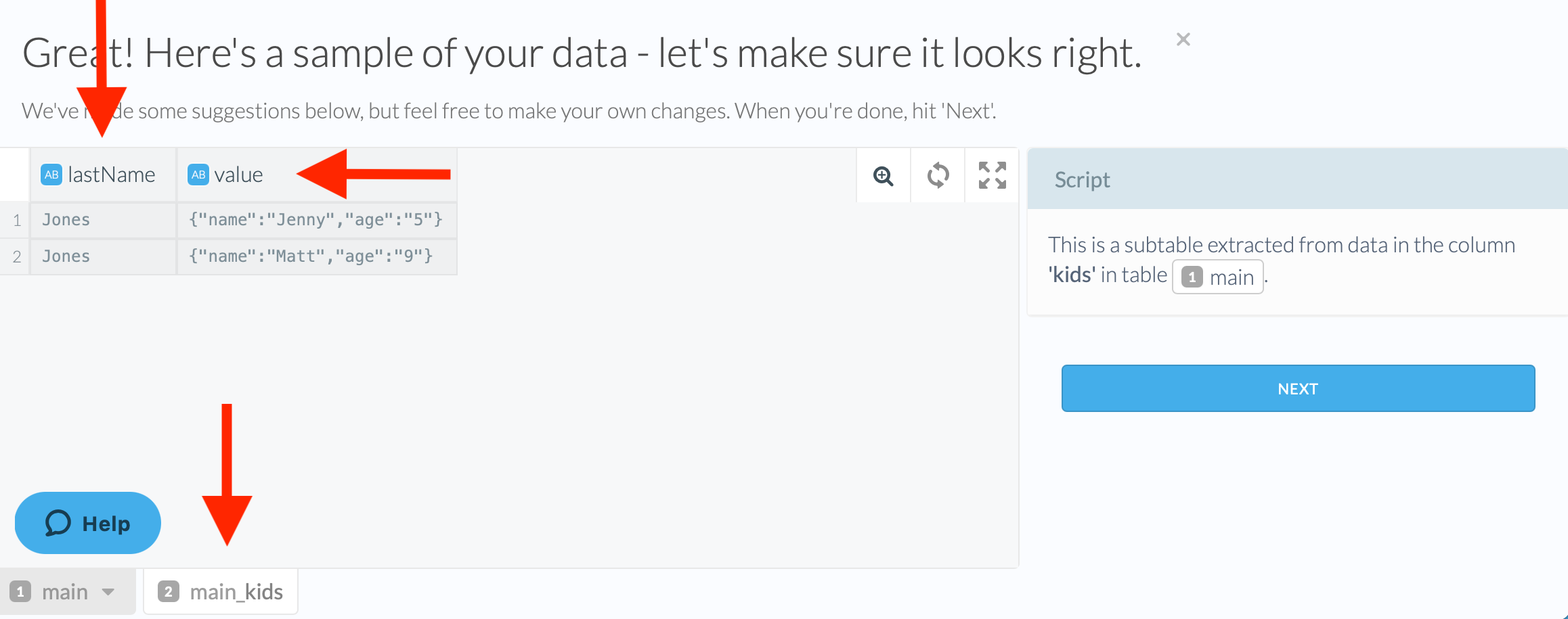Viewport: 1568px width, 619px height.
Task: Click the AB type icon beside value
Action: point(198,175)
